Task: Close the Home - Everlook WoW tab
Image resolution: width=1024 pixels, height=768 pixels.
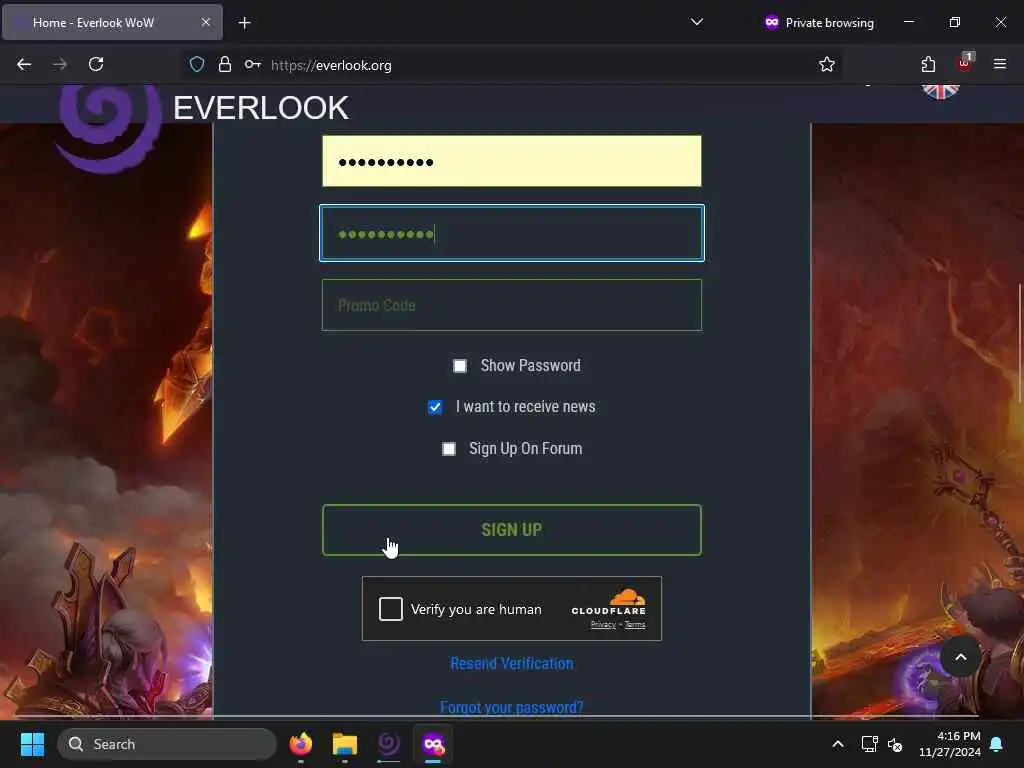Action: 206,22
